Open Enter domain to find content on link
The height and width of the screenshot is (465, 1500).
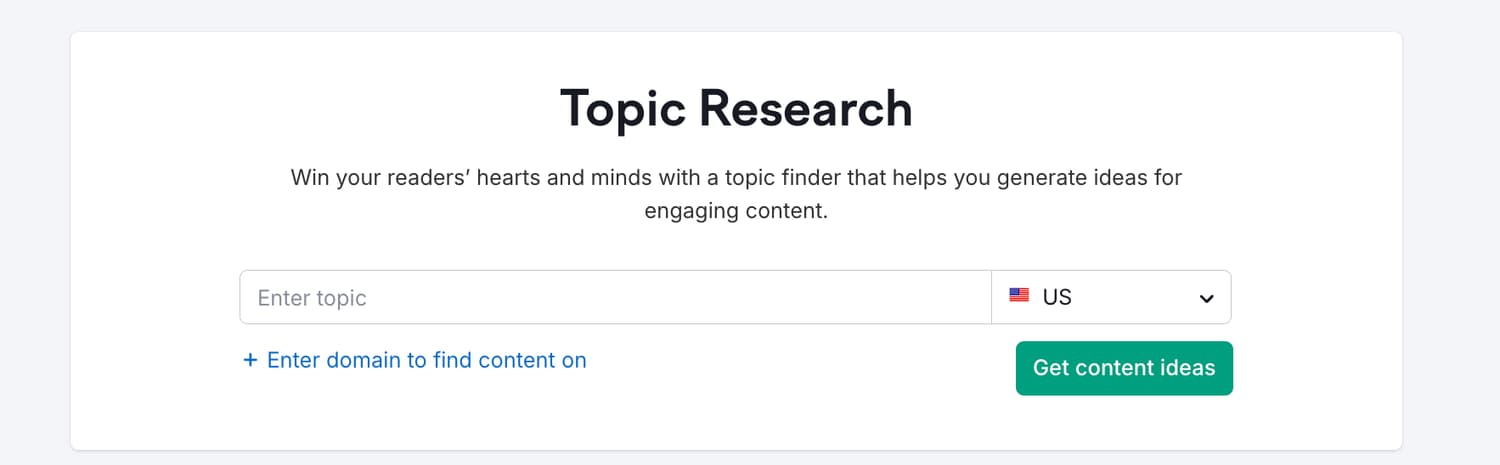pos(415,360)
